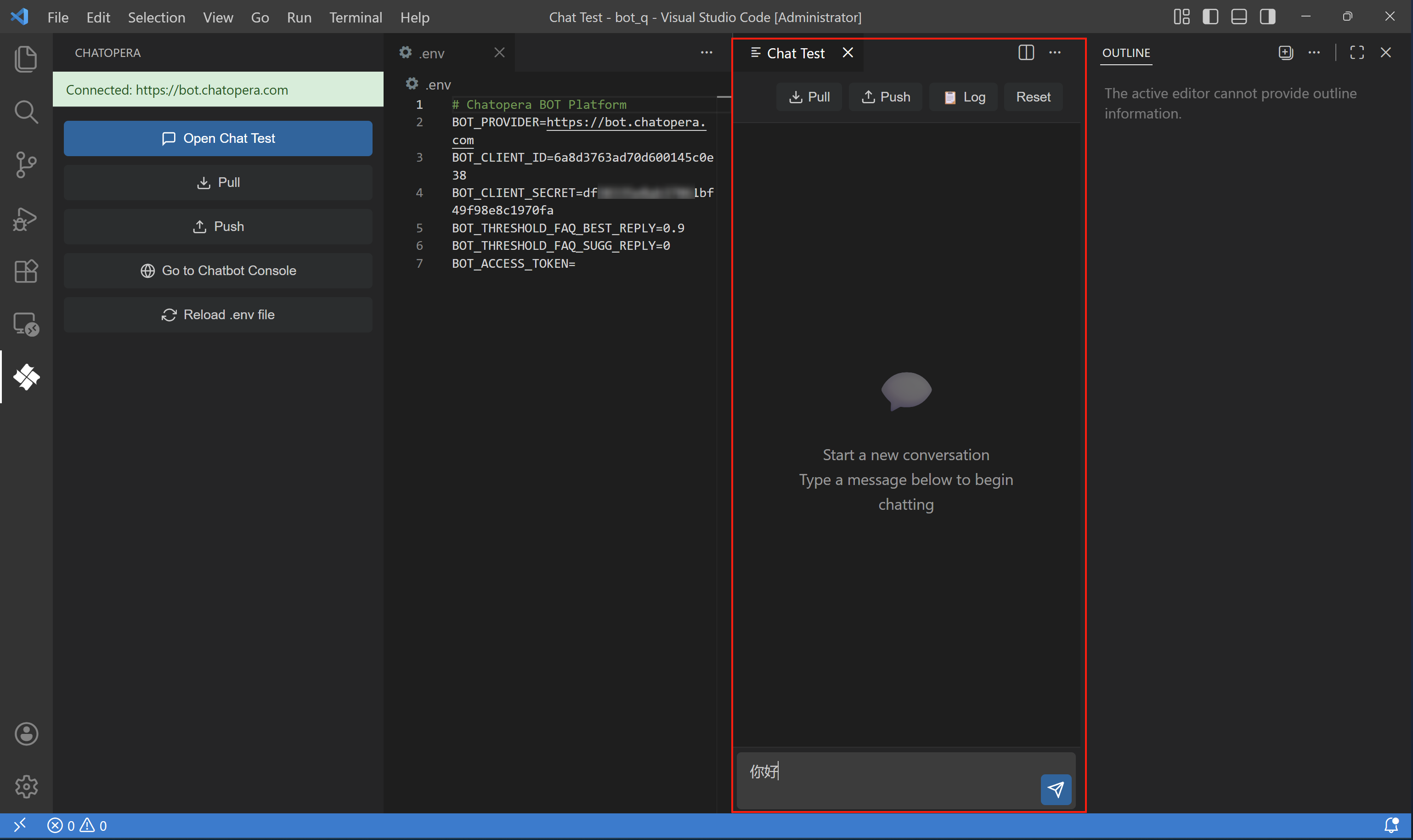Open the File menu

click(58, 17)
